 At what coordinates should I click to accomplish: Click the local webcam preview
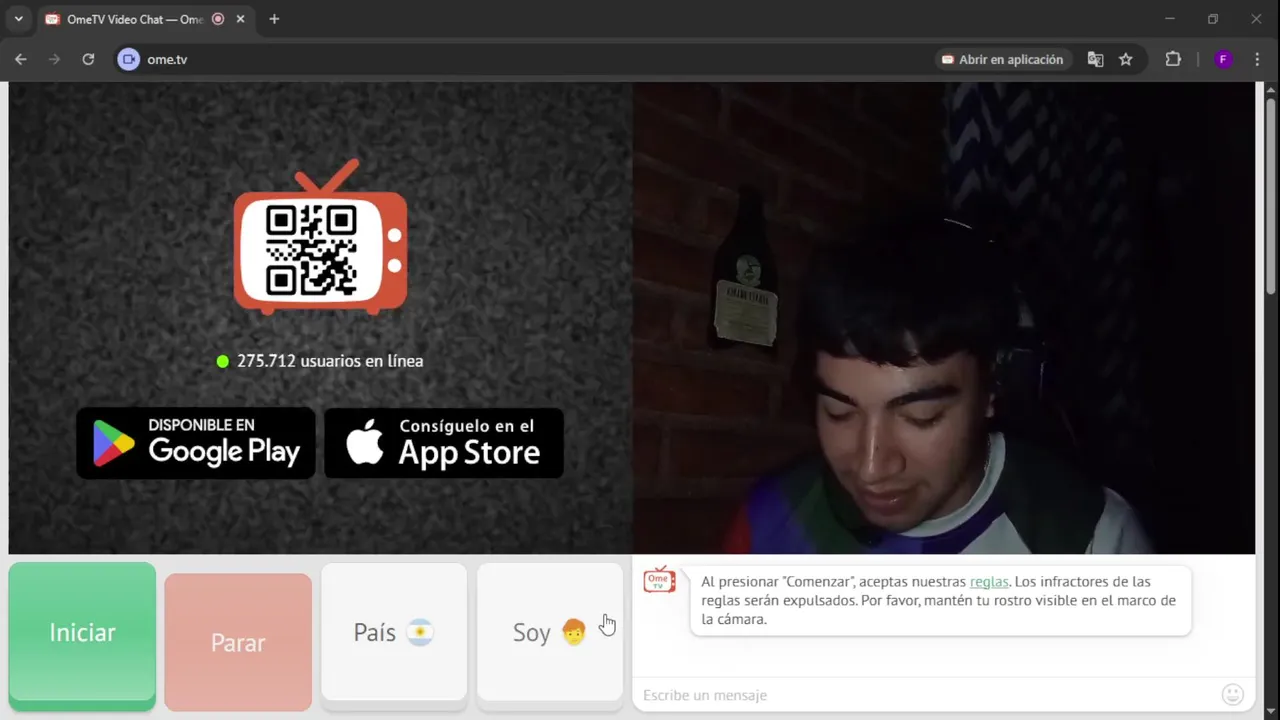(x=943, y=318)
